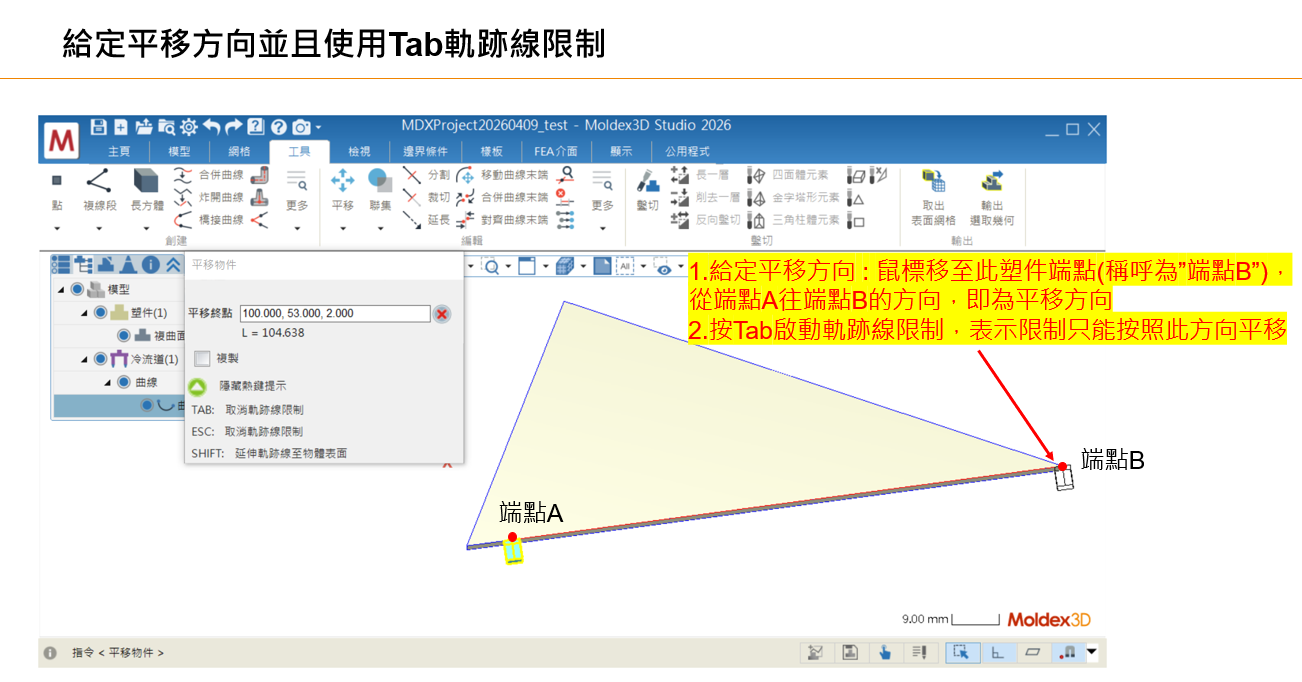Toggle 隱藏熱鍵提示 green arrow button
Image resolution: width=1302 pixels, height=682 pixels.
pos(198,385)
